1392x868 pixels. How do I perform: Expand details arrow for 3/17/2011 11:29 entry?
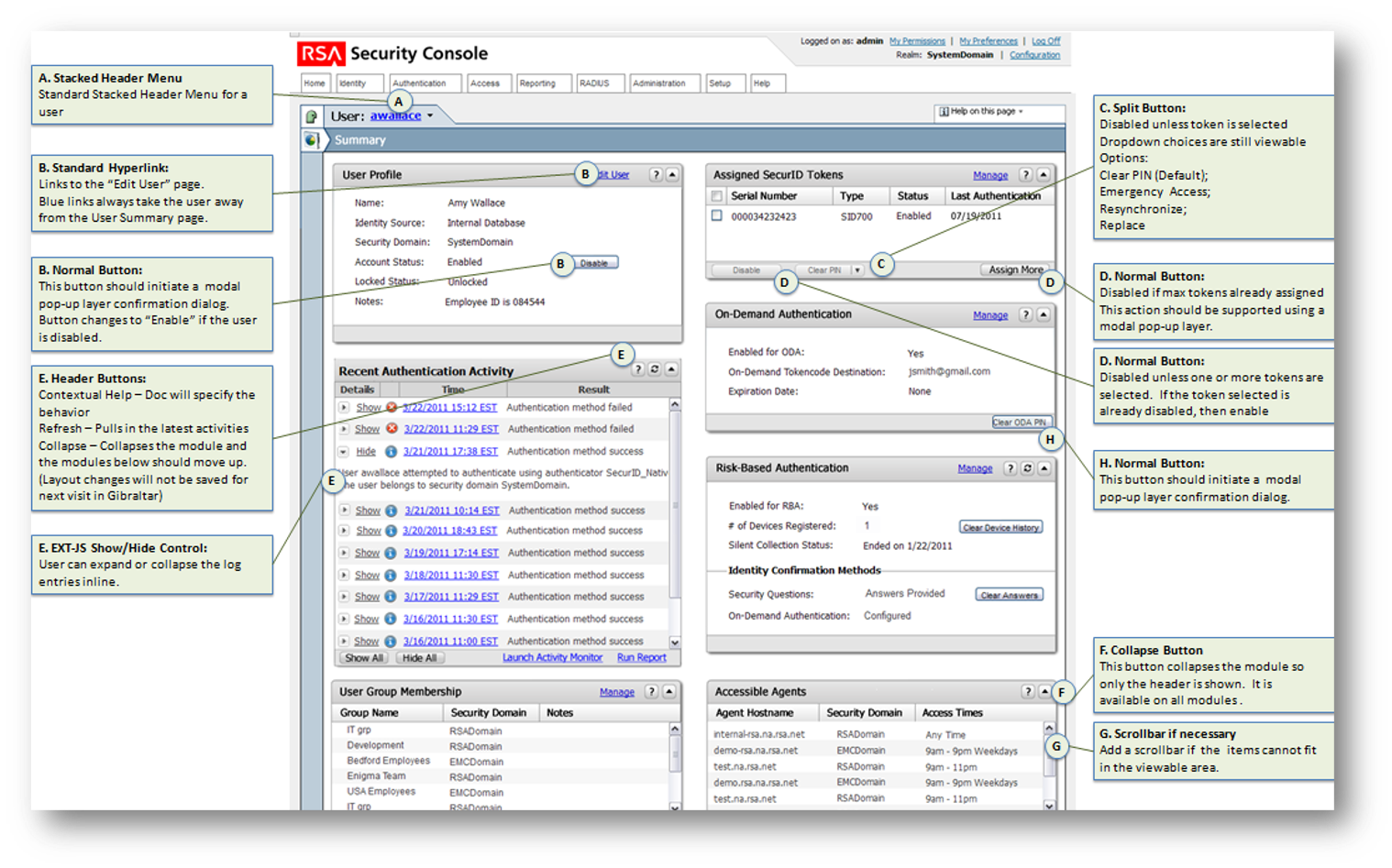pos(344,597)
